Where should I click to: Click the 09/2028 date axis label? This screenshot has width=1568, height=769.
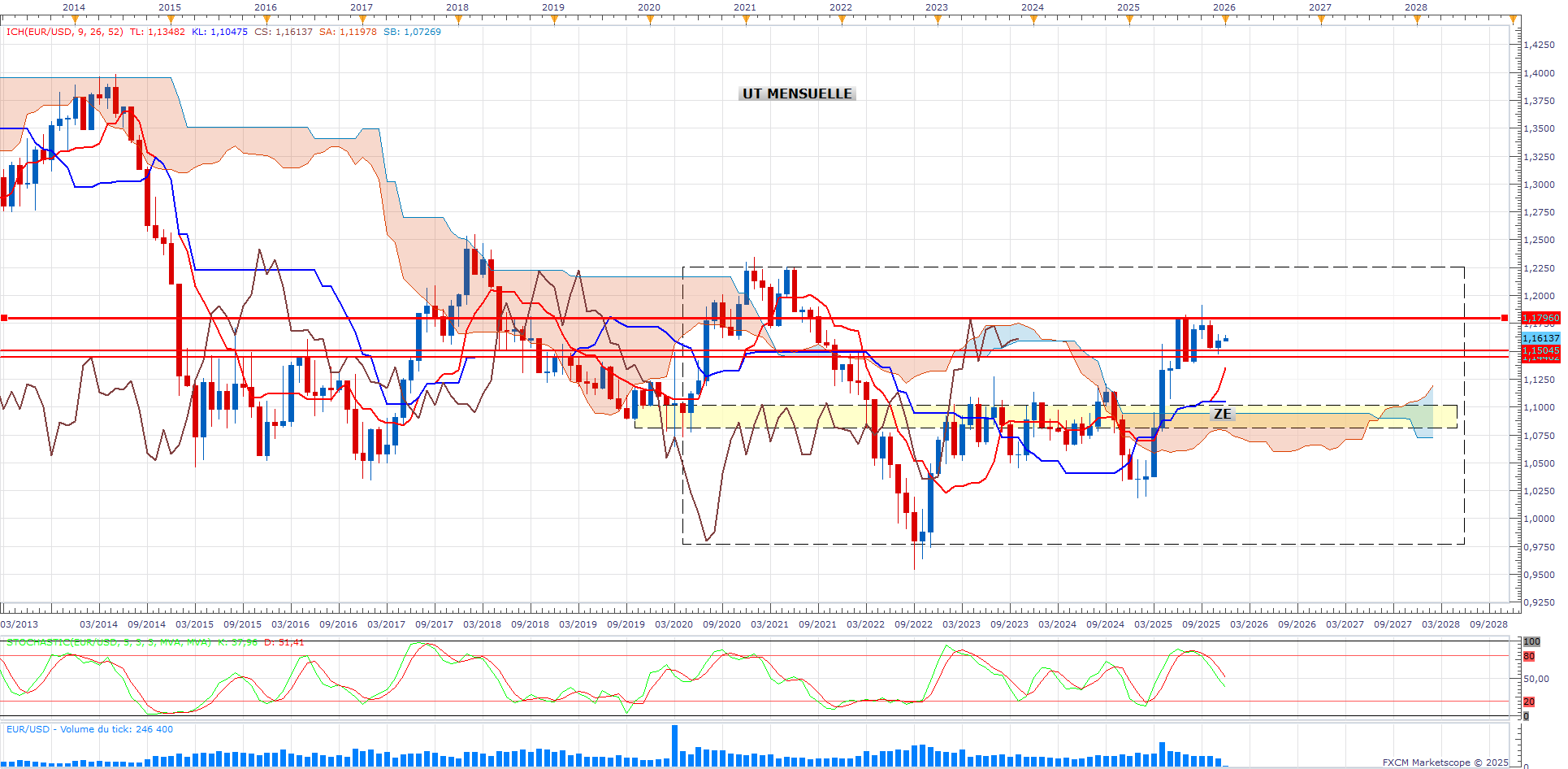[1489, 624]
